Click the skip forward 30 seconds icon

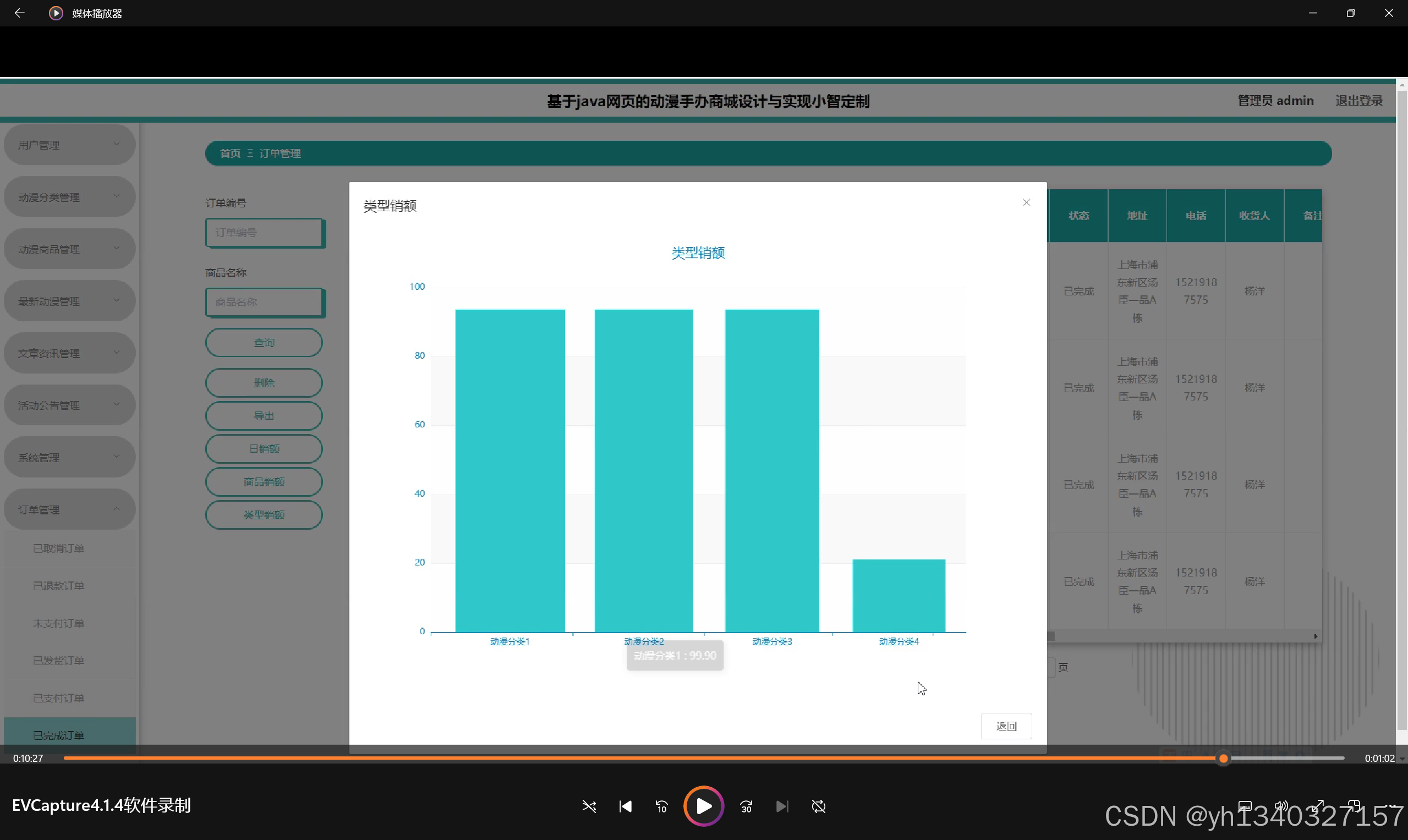(746, 806)
